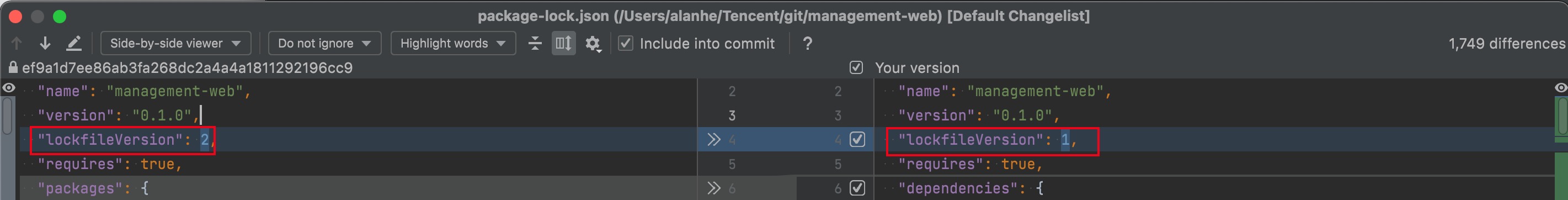Open the help question mark
1568x200 pixels.
pyautogui.click(x=807, y=43)
